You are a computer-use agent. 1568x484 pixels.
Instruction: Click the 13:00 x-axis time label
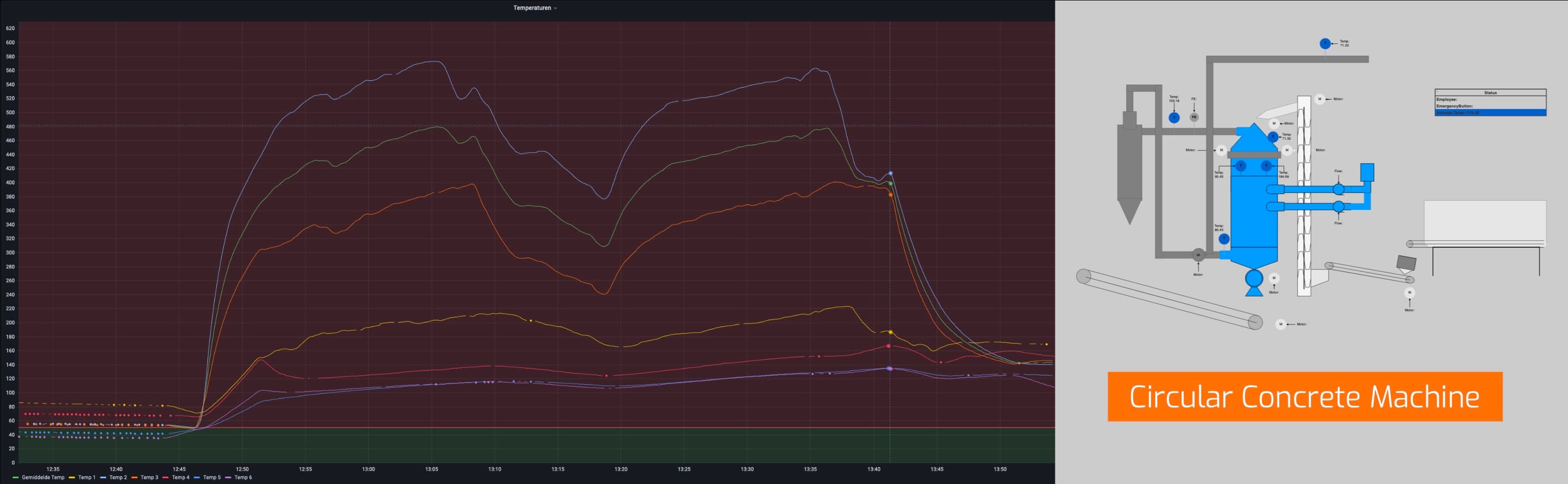(369, 469)
